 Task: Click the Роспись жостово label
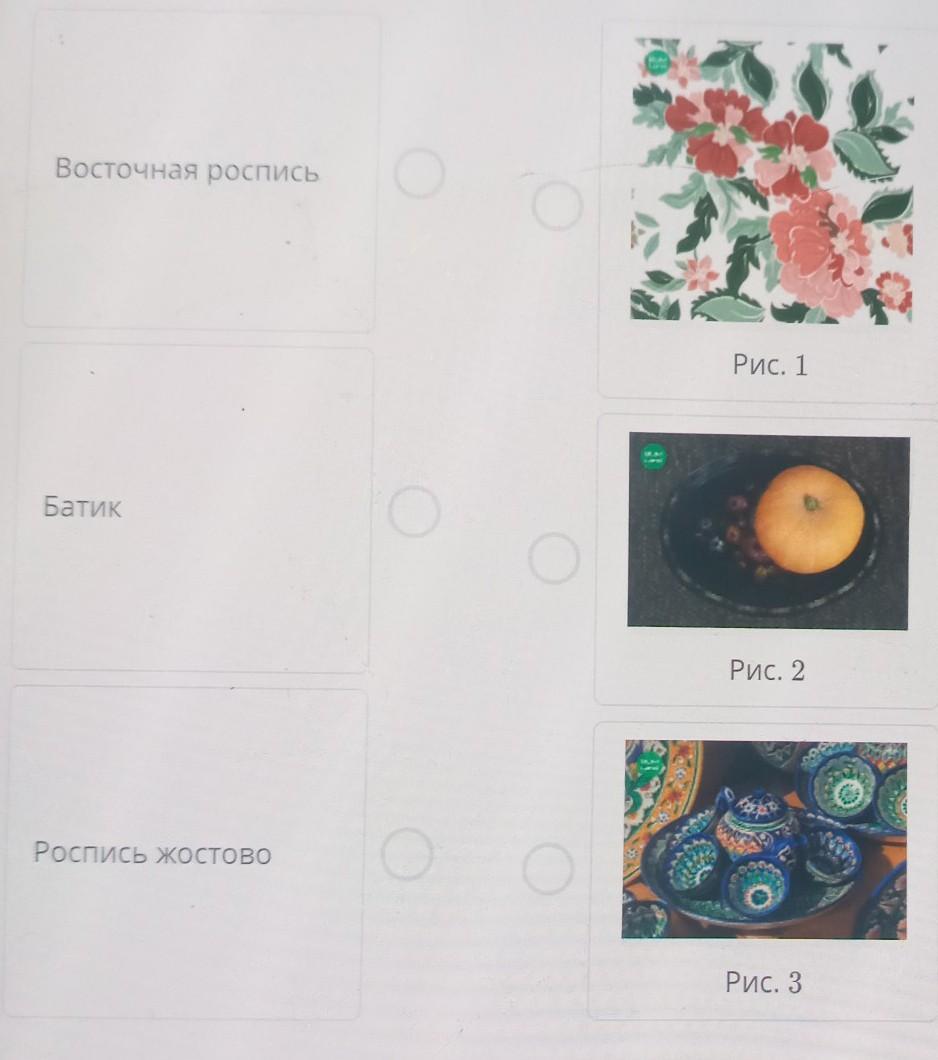click(153, 853)
